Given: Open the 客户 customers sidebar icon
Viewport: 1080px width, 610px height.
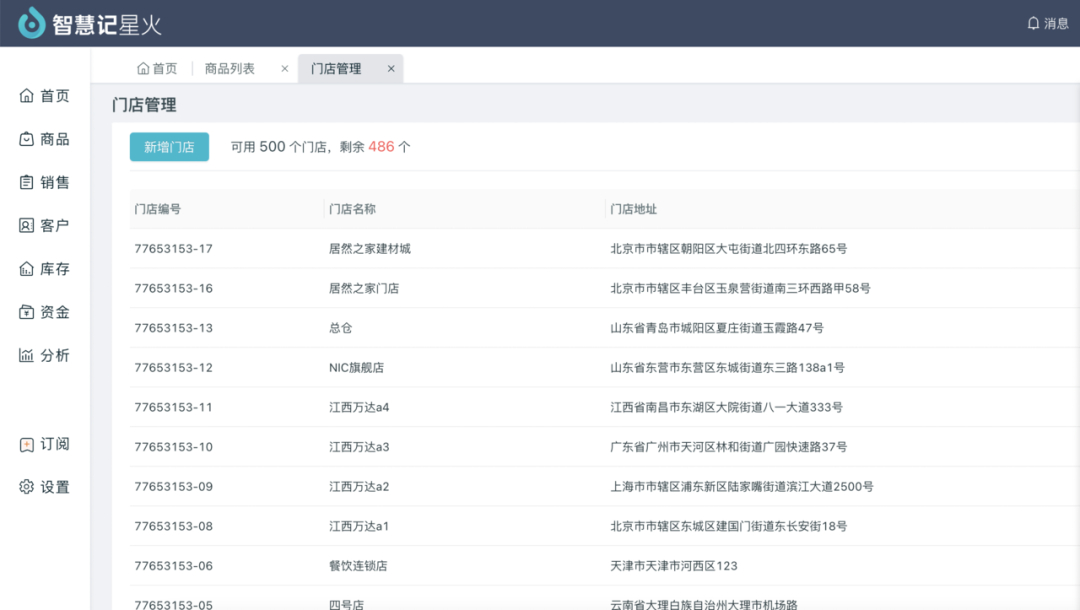Looking at the screenshot, I should 27,225.
